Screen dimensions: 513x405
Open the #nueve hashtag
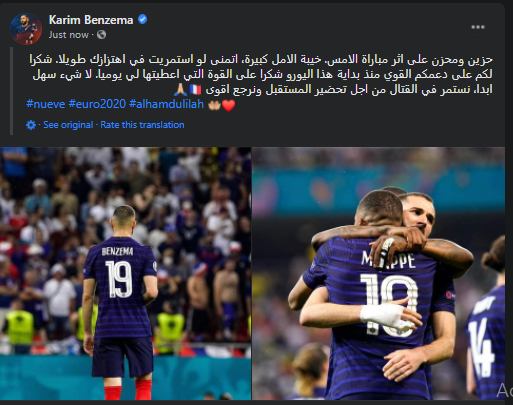[46, 104]
